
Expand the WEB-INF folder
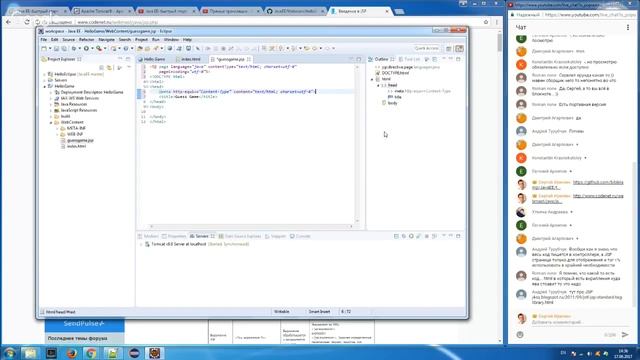[57, 134]
